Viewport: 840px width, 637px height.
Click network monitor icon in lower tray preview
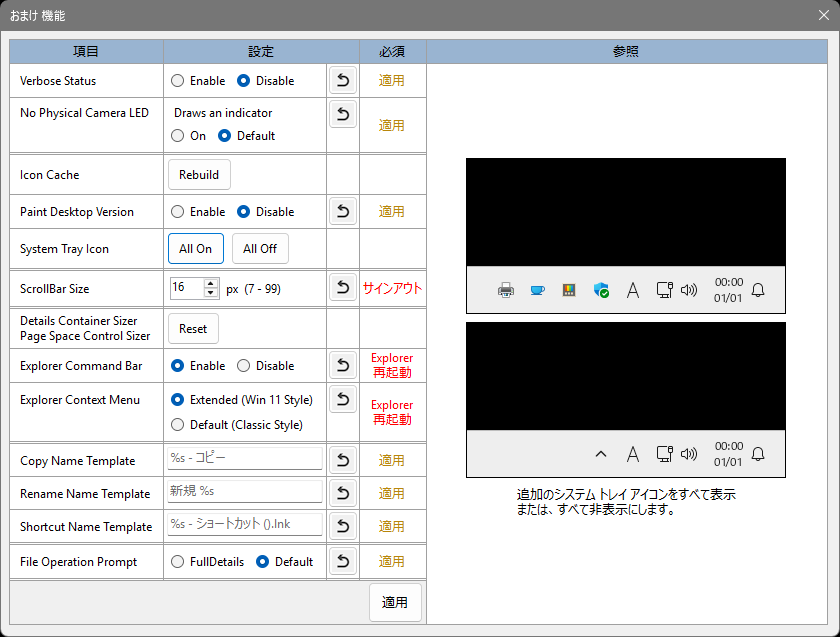click(x=665, y=454)
